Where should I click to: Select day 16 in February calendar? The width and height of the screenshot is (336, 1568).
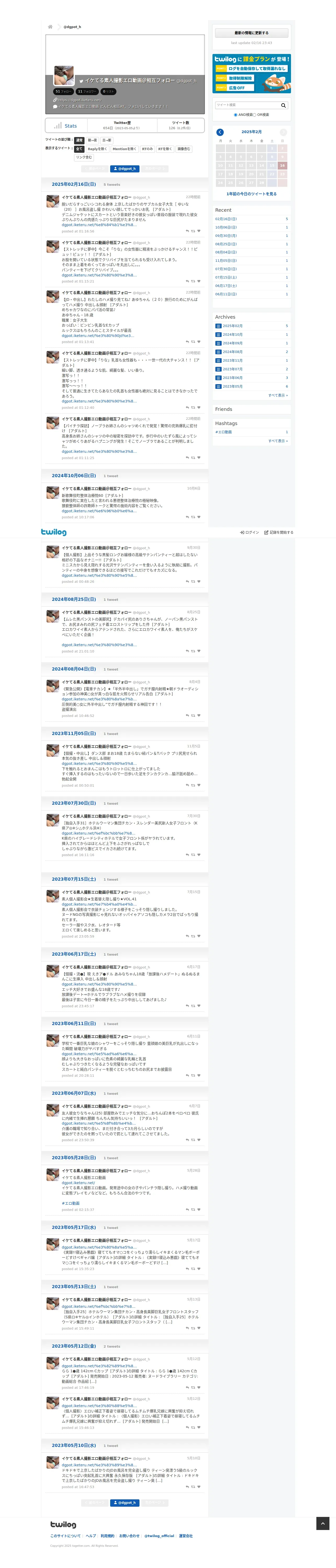pyautogui.click(x=282, y=166)
